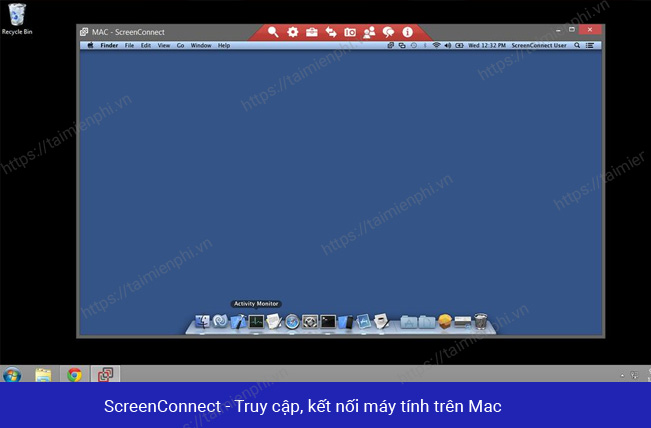
Task: Select ScreenConnect taskbar button
Action: coord(105,374)
